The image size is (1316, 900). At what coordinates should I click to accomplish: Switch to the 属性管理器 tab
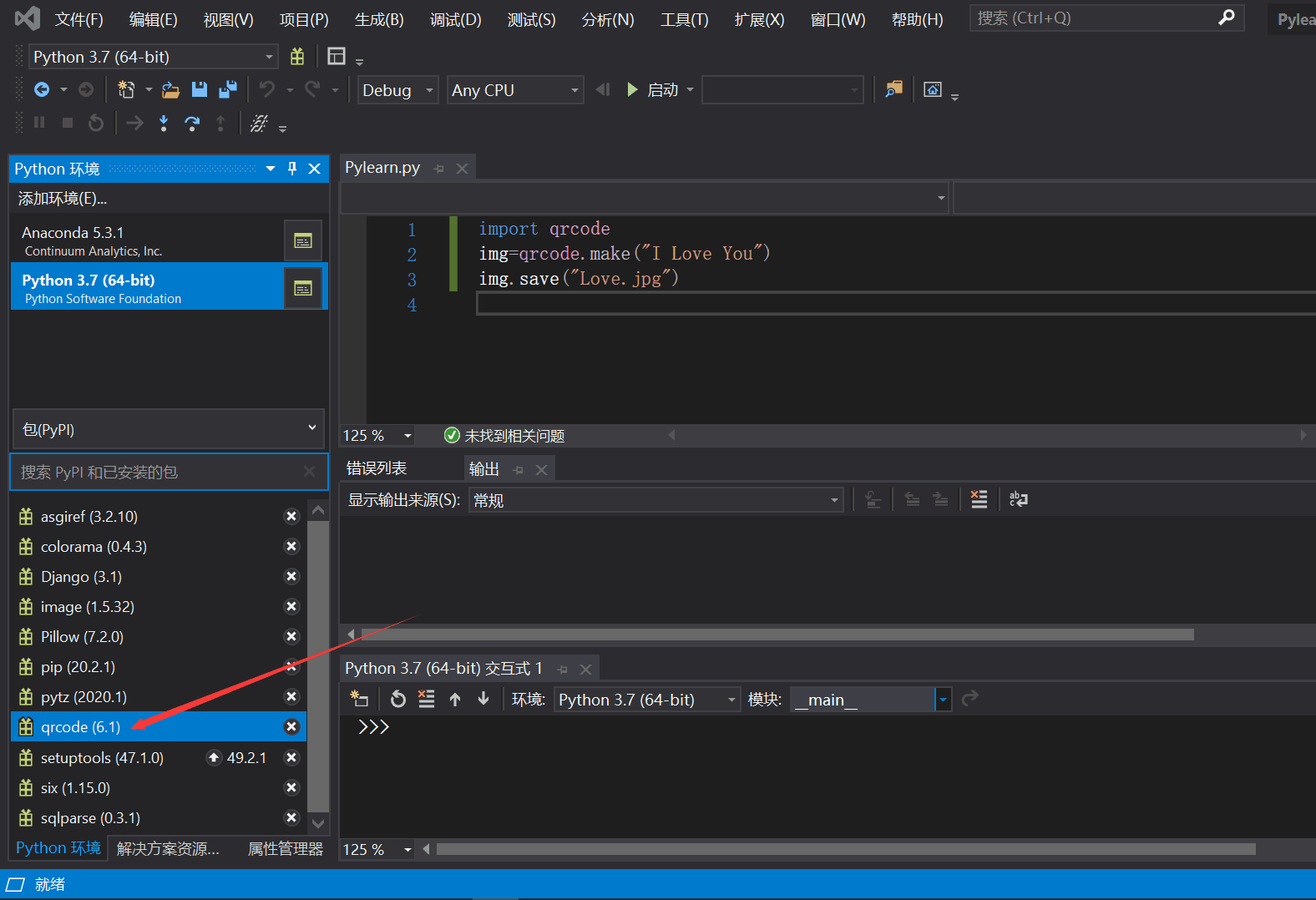(285, 848)
